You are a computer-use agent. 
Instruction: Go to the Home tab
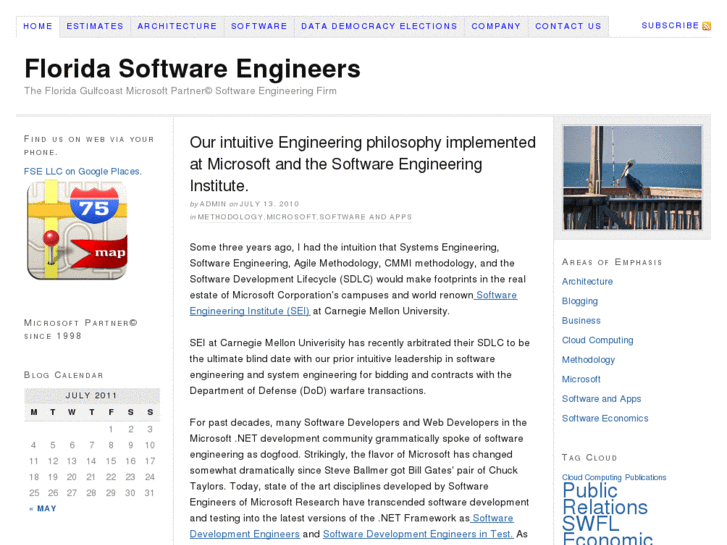[38, 26]
